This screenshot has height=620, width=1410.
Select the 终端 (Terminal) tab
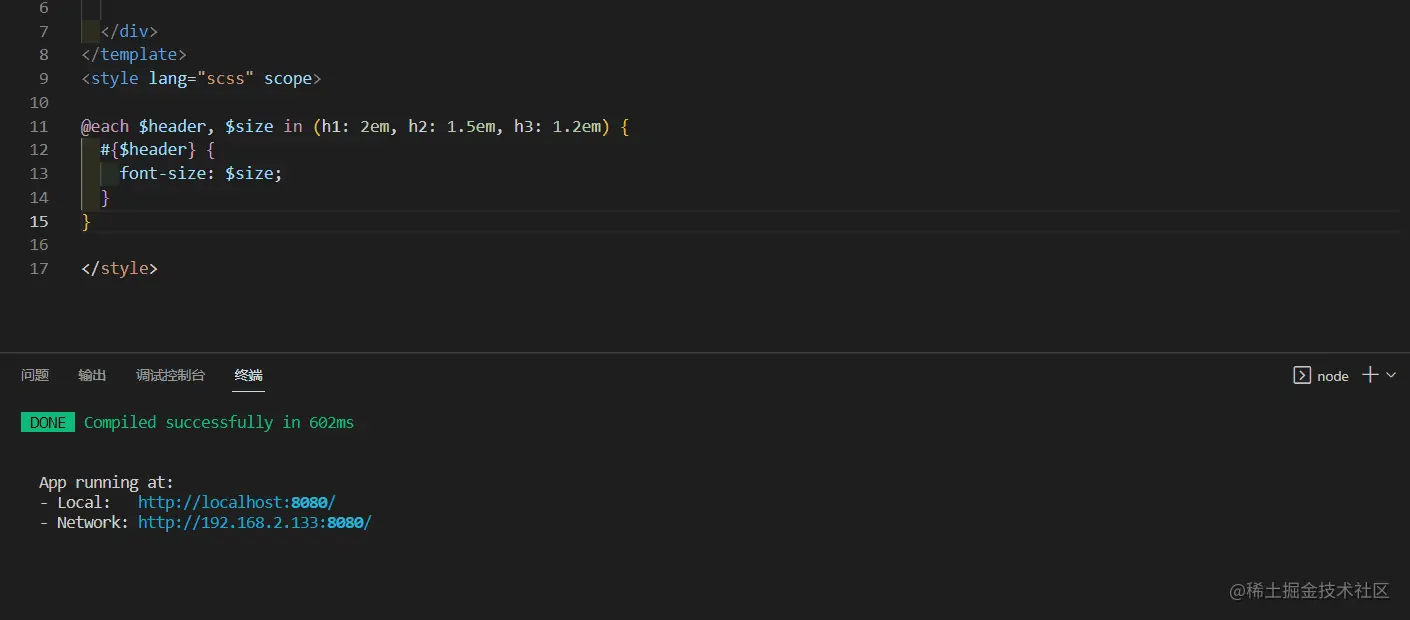pos(248,375)
